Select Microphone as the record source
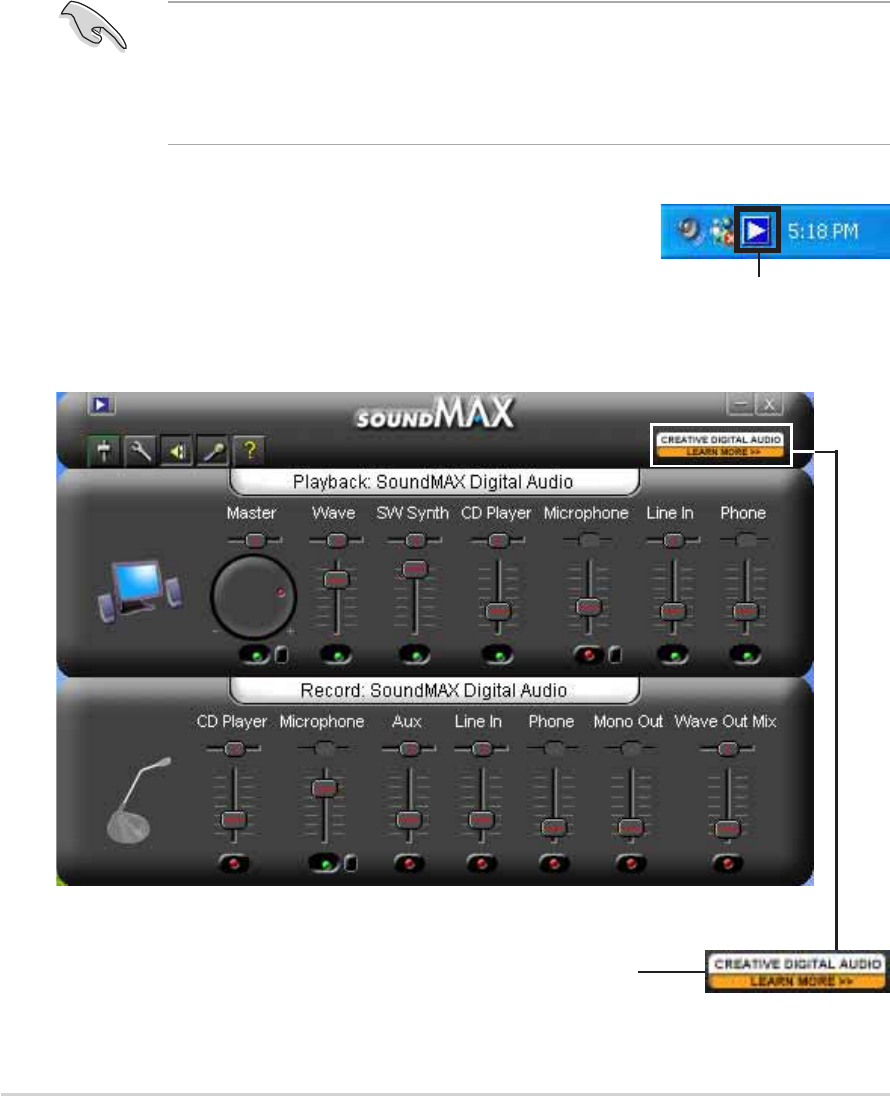890x1096 pixels. (x=324, y=863)
